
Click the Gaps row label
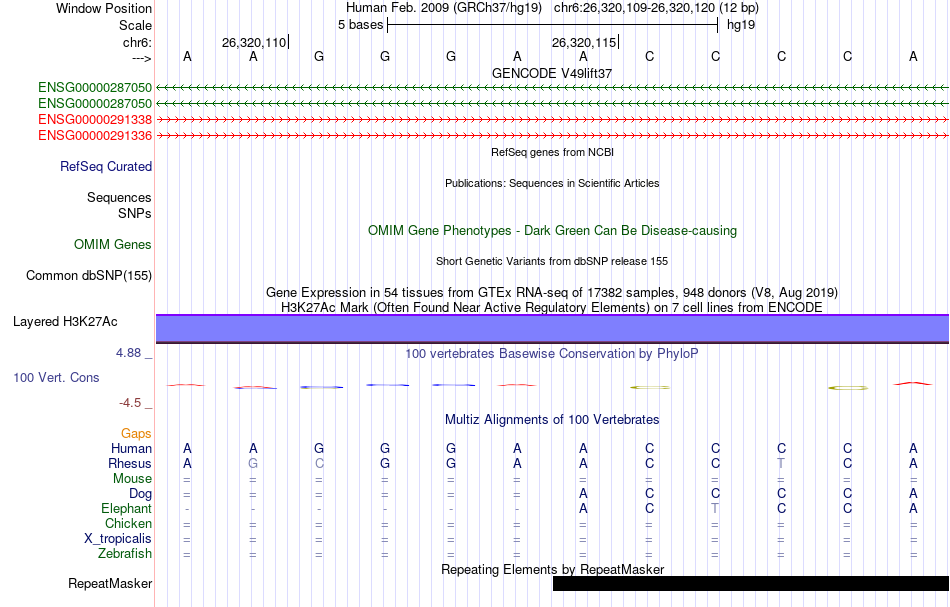coord(136,433)
